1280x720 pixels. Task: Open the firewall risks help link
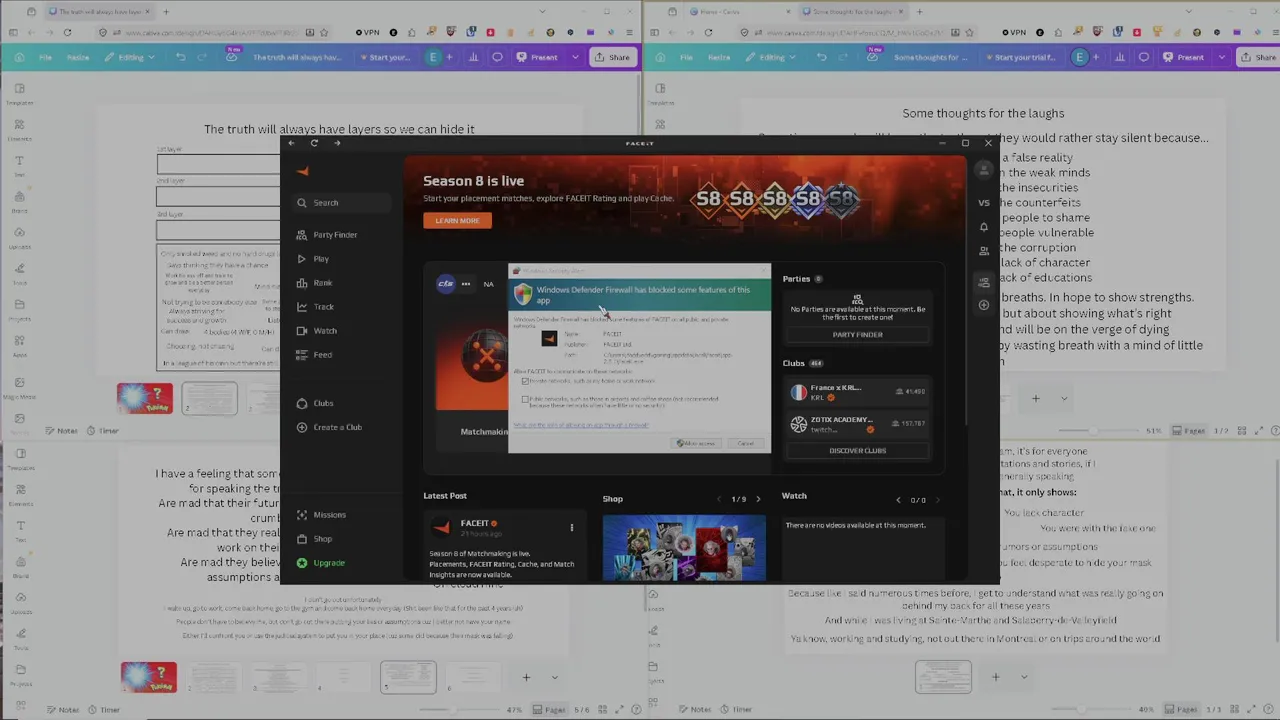(x=581, y=425)
